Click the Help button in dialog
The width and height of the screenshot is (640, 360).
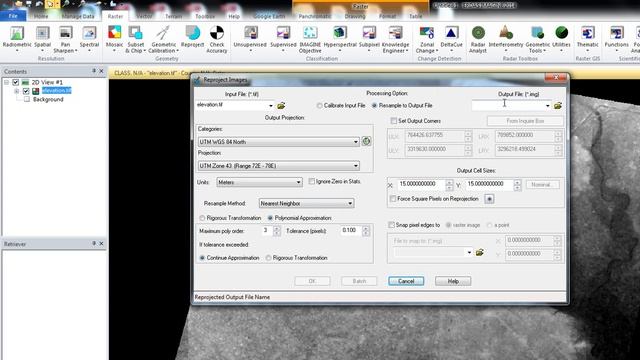453,281
